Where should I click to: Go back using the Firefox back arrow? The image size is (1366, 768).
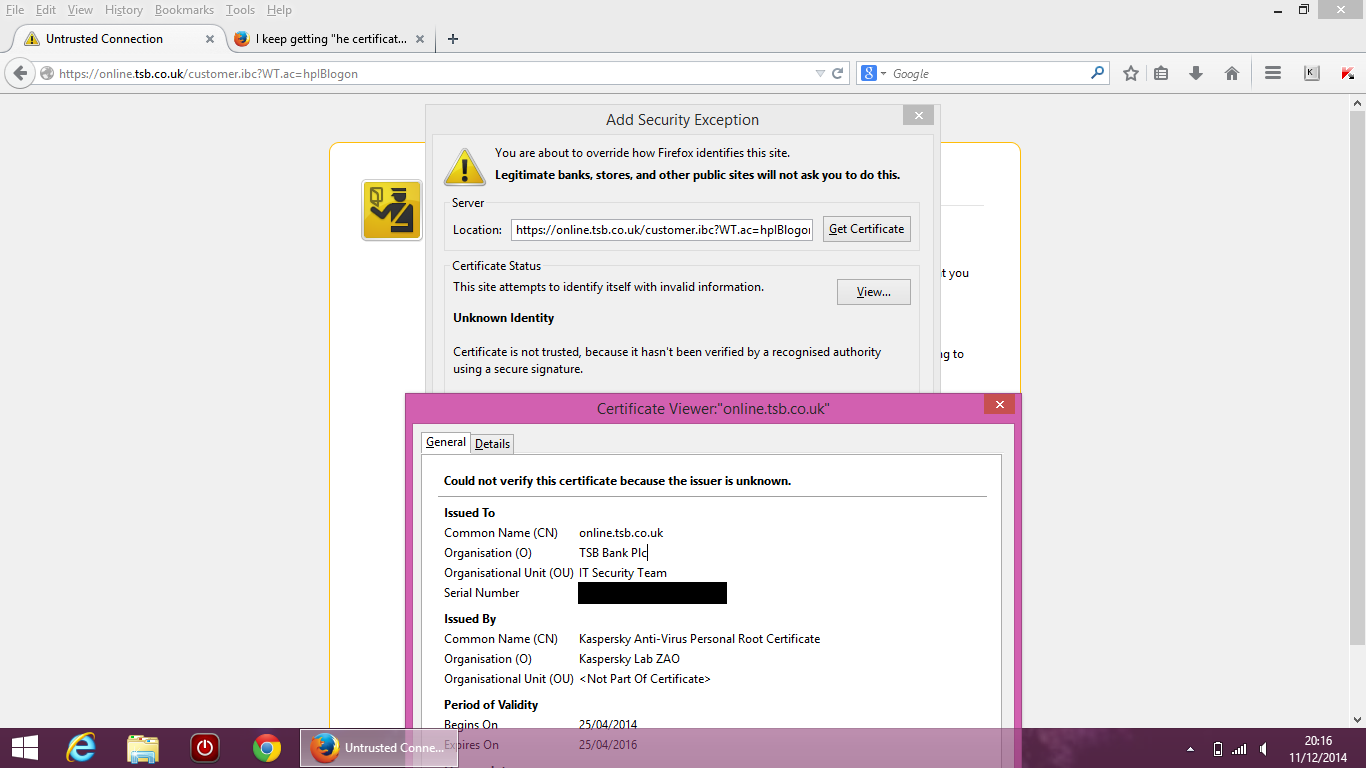click(x=21, y=73)
